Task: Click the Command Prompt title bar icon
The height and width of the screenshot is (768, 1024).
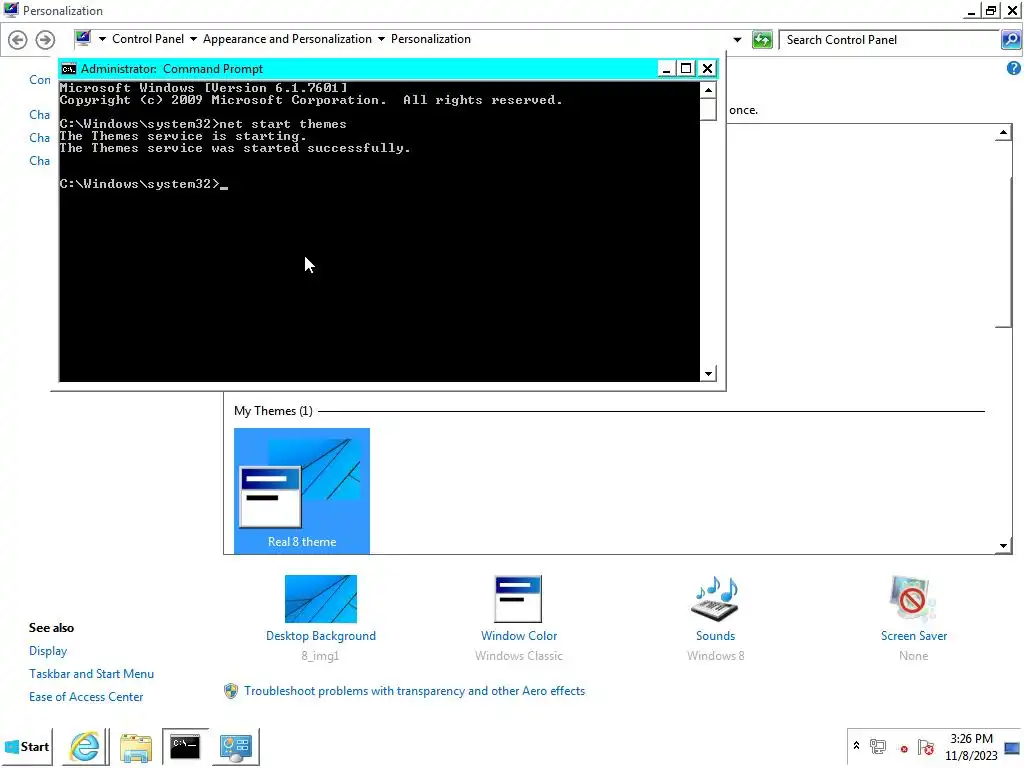Action: [69, 69]
